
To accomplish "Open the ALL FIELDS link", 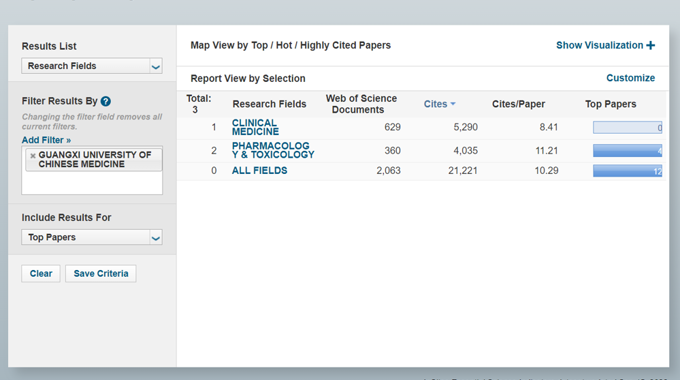I will coord(259,170).
